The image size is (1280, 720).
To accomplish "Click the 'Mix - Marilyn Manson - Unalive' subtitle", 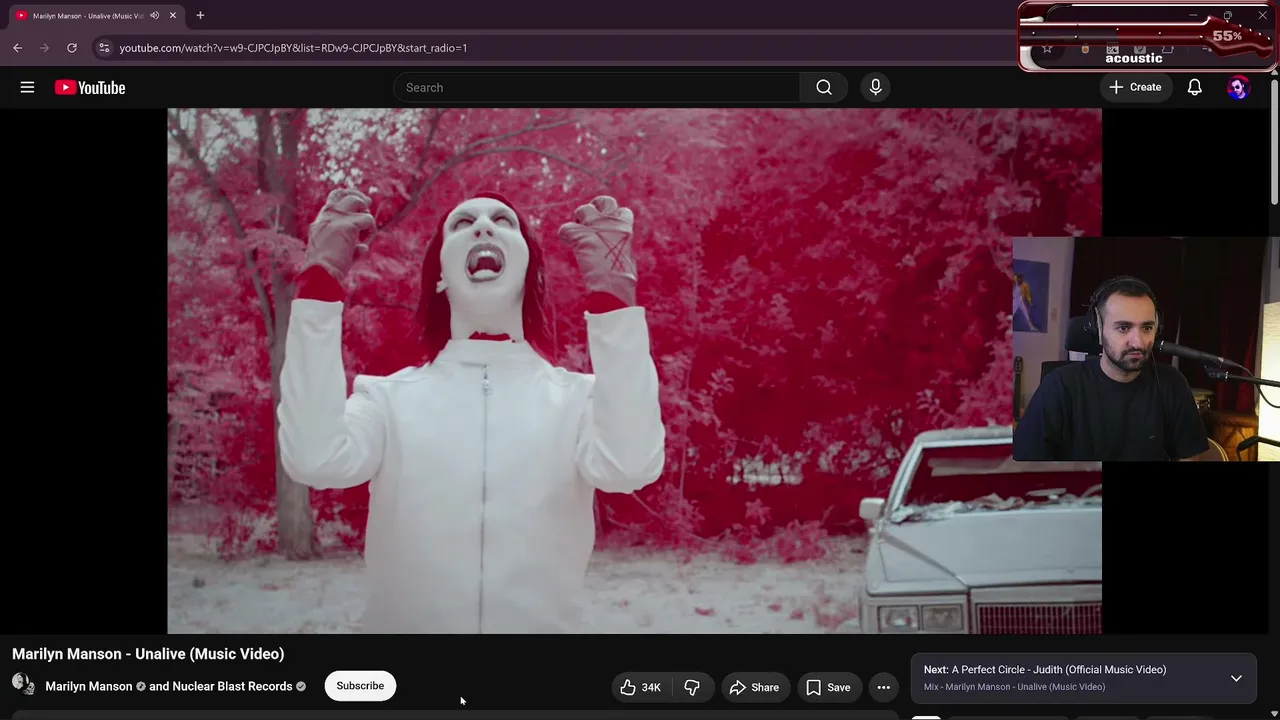I will (1014, 687).
